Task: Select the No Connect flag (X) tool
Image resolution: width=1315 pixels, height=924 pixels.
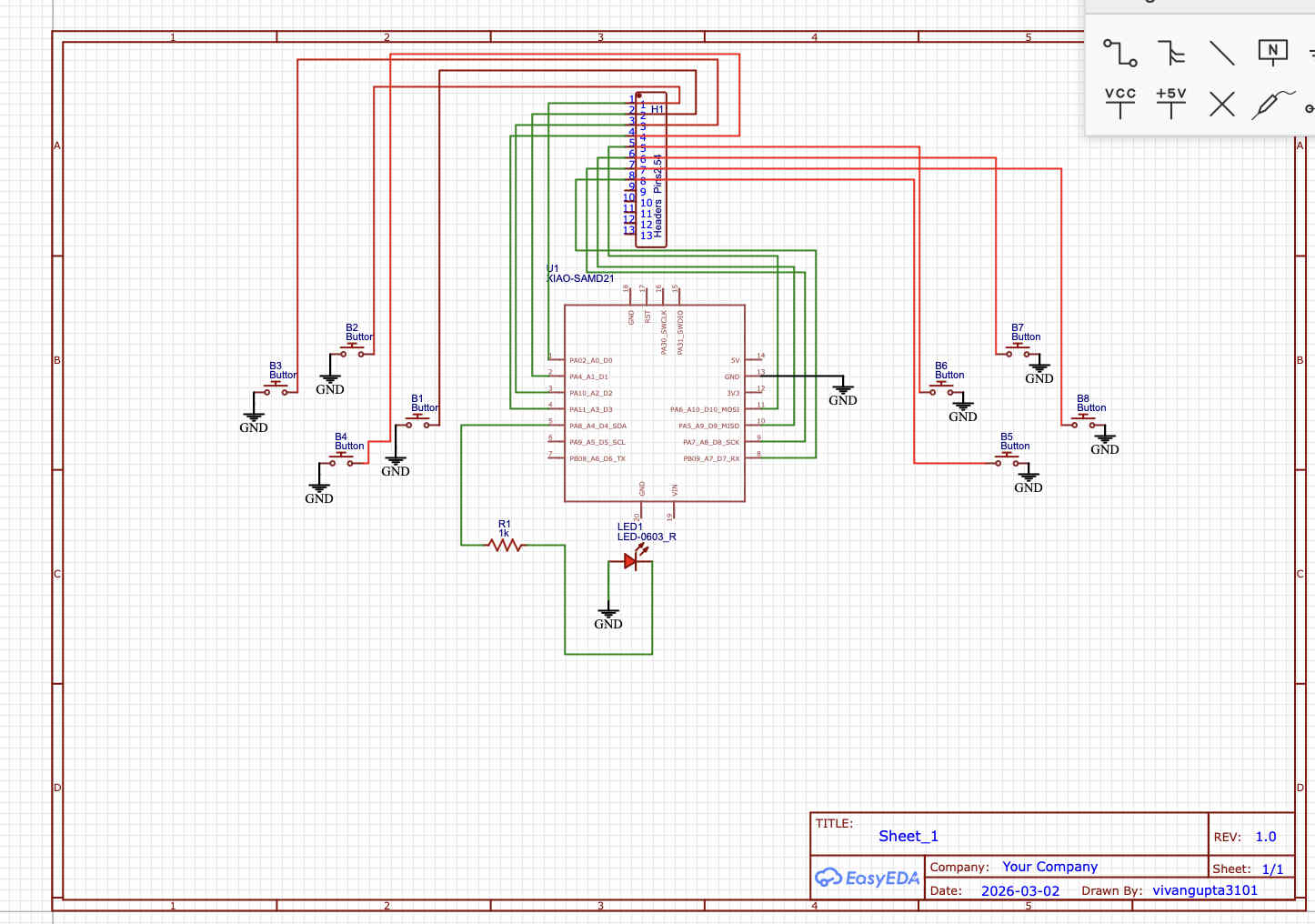Action: pyautogui.click(x=1222, y=104)
